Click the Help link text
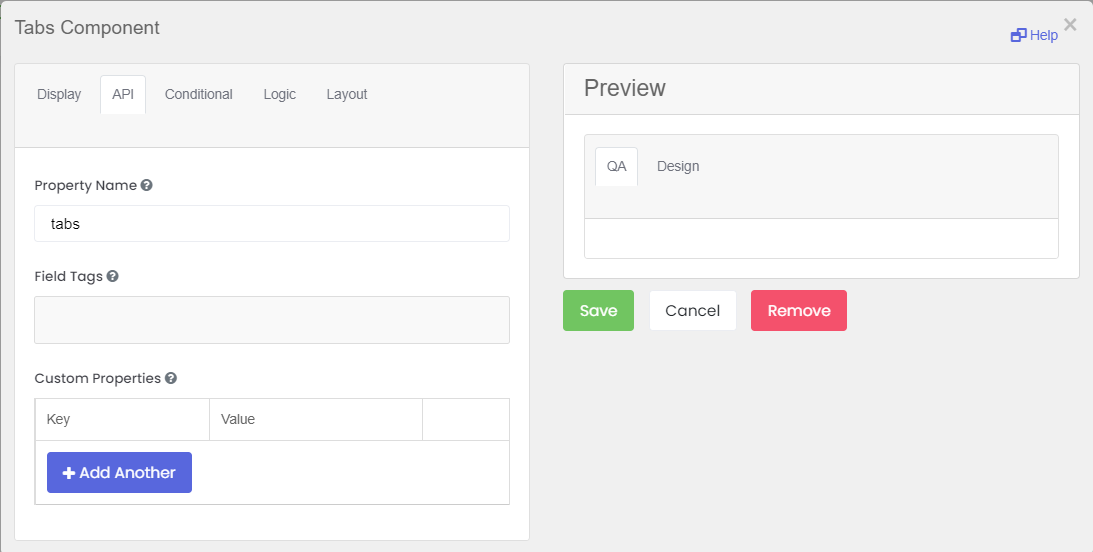Viewport: 1093px width, 552px height. tap(1044, 35)
